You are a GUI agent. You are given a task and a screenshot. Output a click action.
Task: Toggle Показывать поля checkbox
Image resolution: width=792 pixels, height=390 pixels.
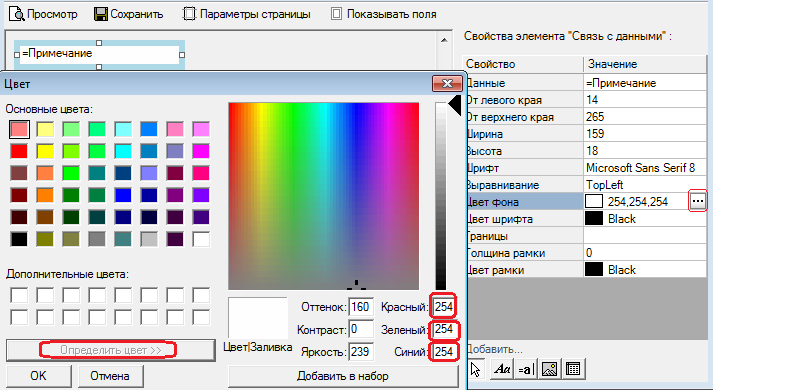click(x=384, y=14)
